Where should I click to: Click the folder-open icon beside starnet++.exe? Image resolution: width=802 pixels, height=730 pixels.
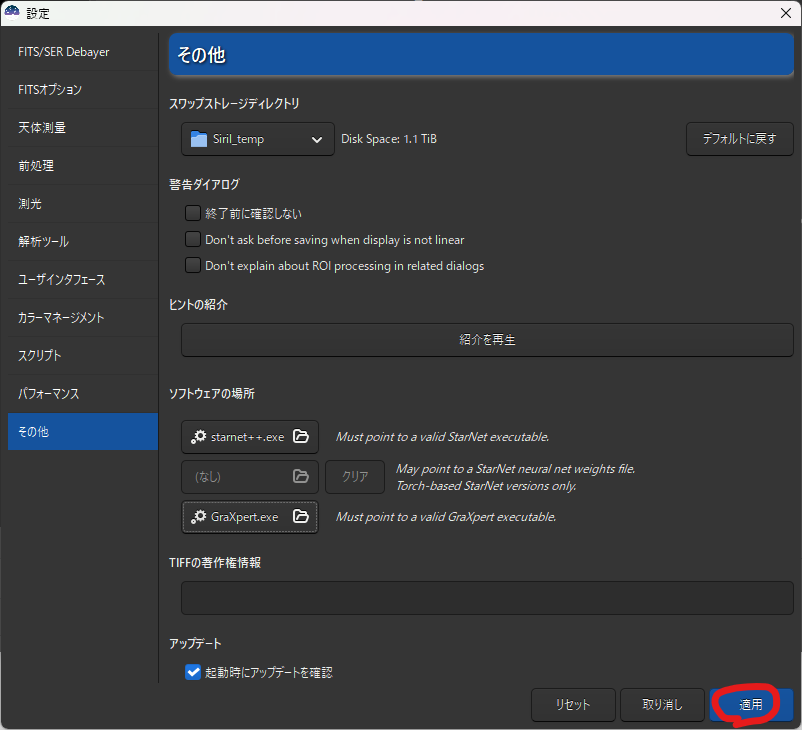pos(300,437)
